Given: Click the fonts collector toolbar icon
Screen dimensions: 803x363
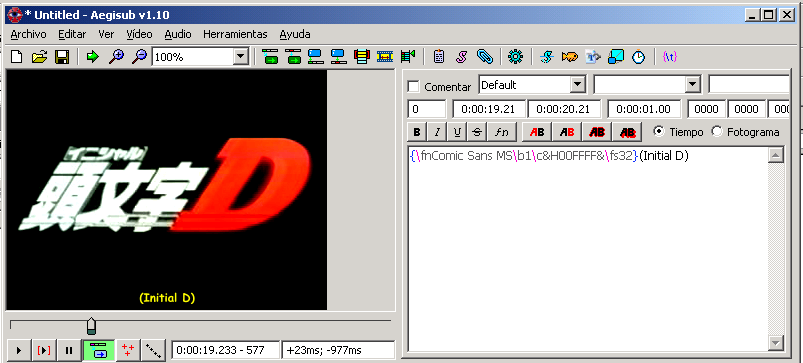Looking at the screenshot, I should click(x=593, y=57).
